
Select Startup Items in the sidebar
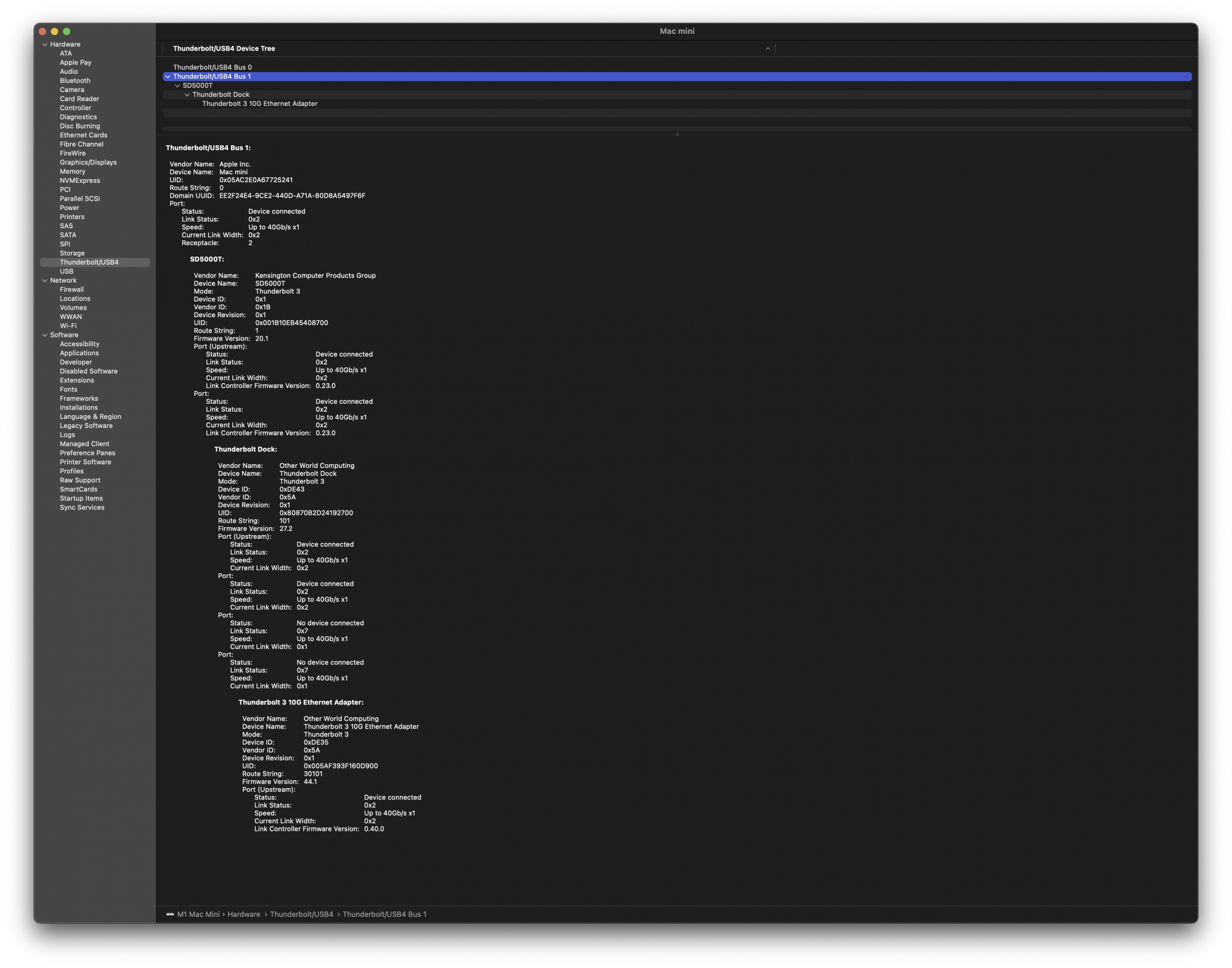(81, 499)
